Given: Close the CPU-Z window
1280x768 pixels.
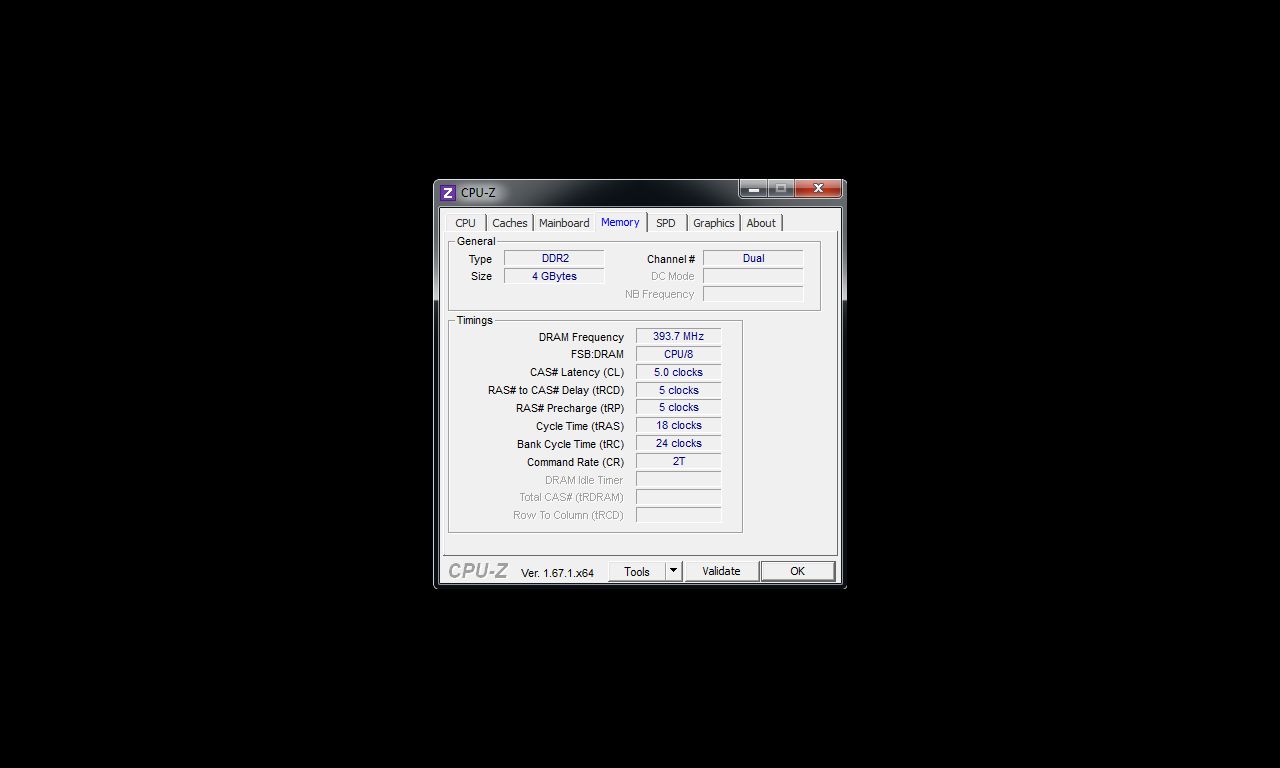Looking at the screenshot, I should point(819,189).
